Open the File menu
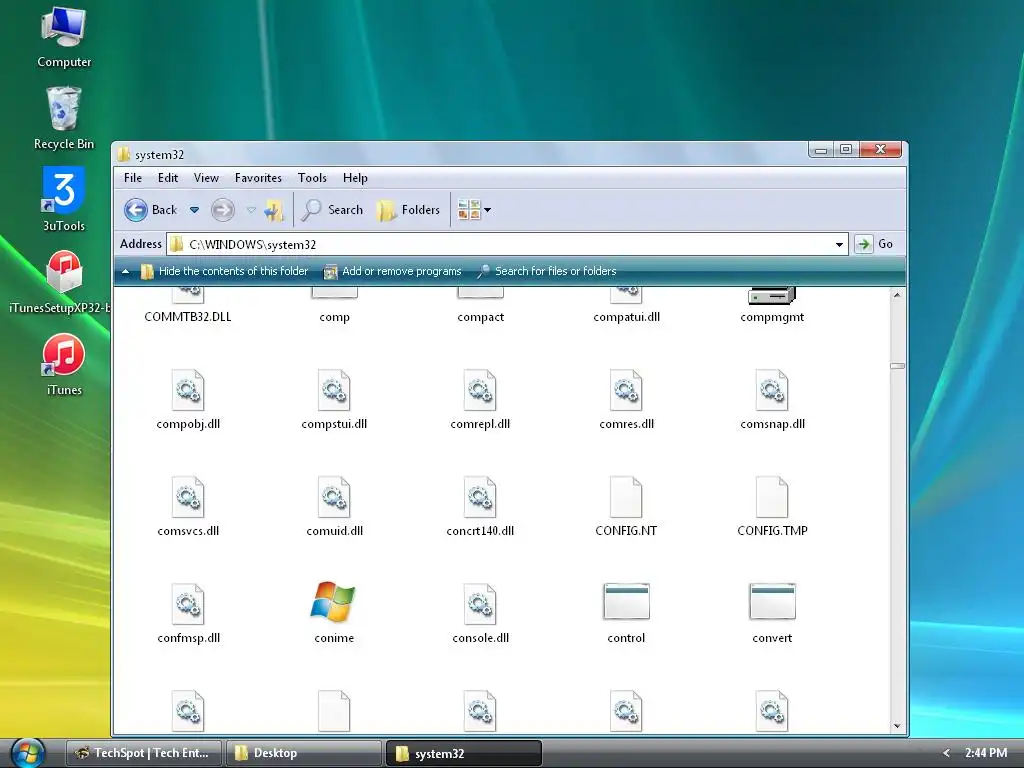This screenshot has height=768, width=1024. [133, 178]
